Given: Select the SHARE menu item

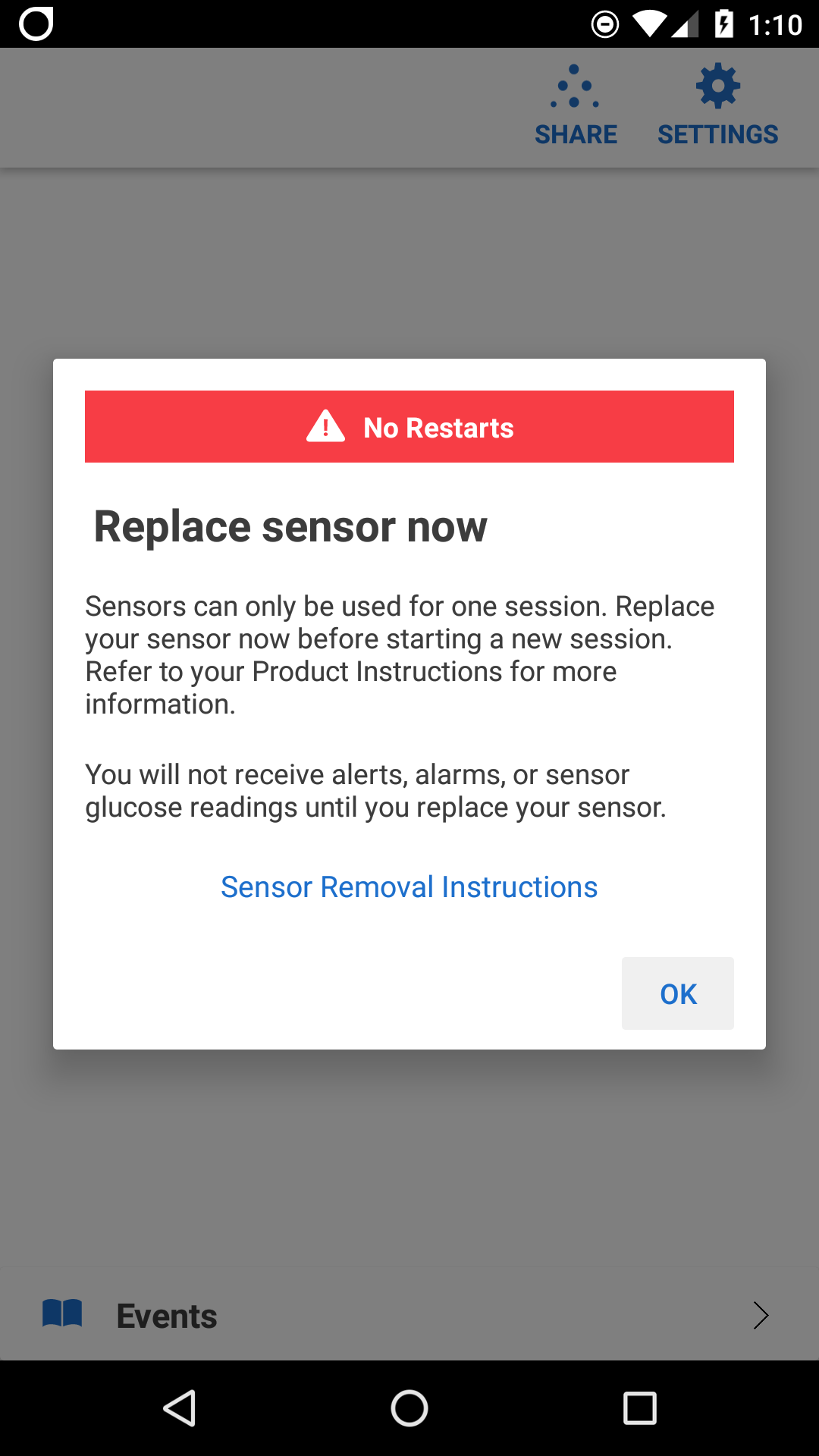Looking at the screenshot, I should click(576, 134).
